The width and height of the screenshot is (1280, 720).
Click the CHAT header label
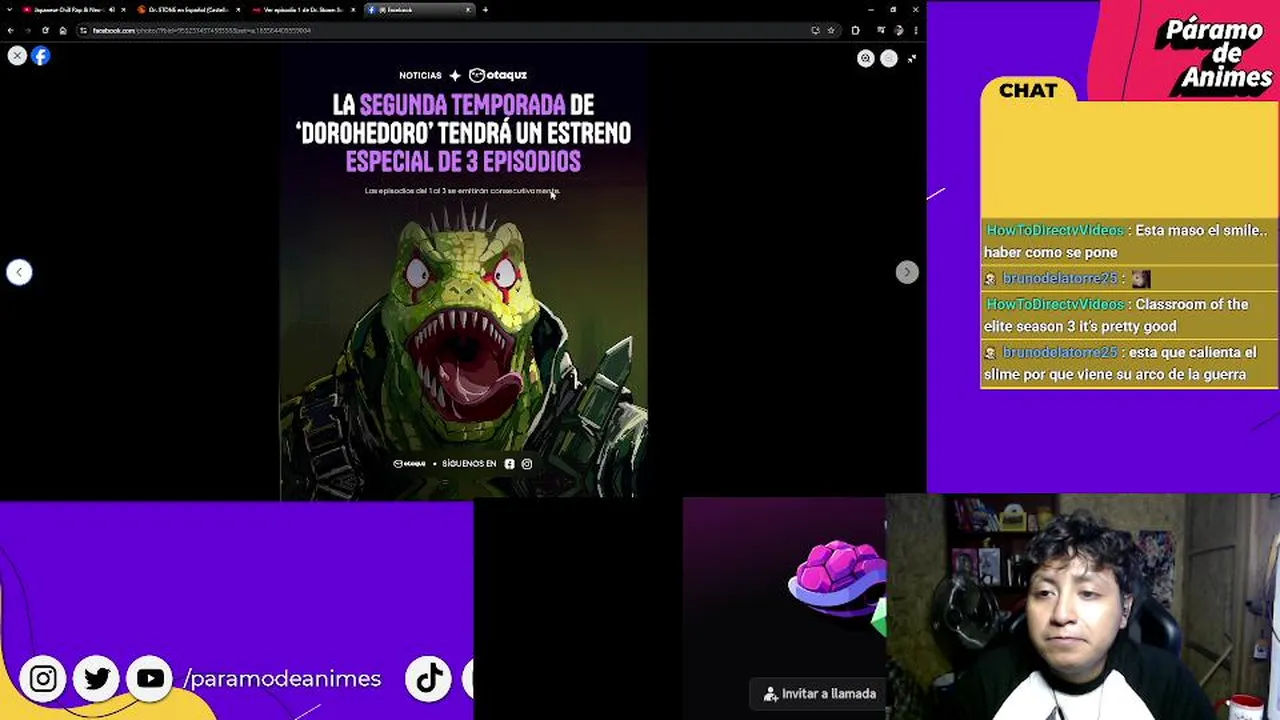point(1028,91)
